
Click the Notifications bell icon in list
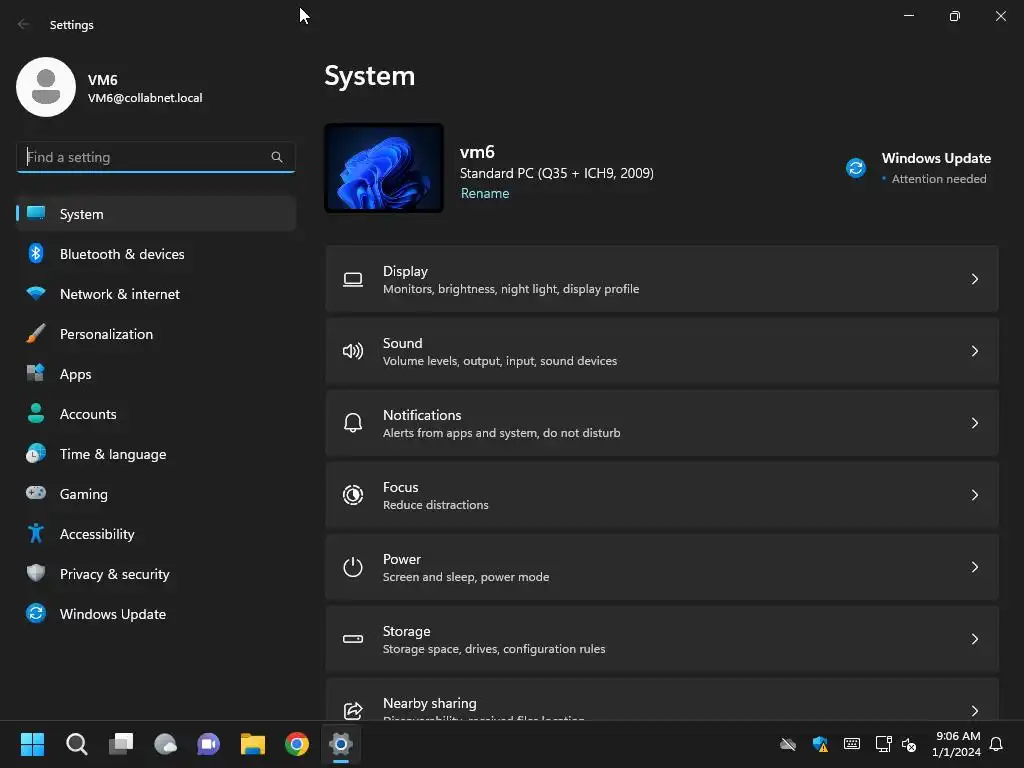click(x=353, y=423)
